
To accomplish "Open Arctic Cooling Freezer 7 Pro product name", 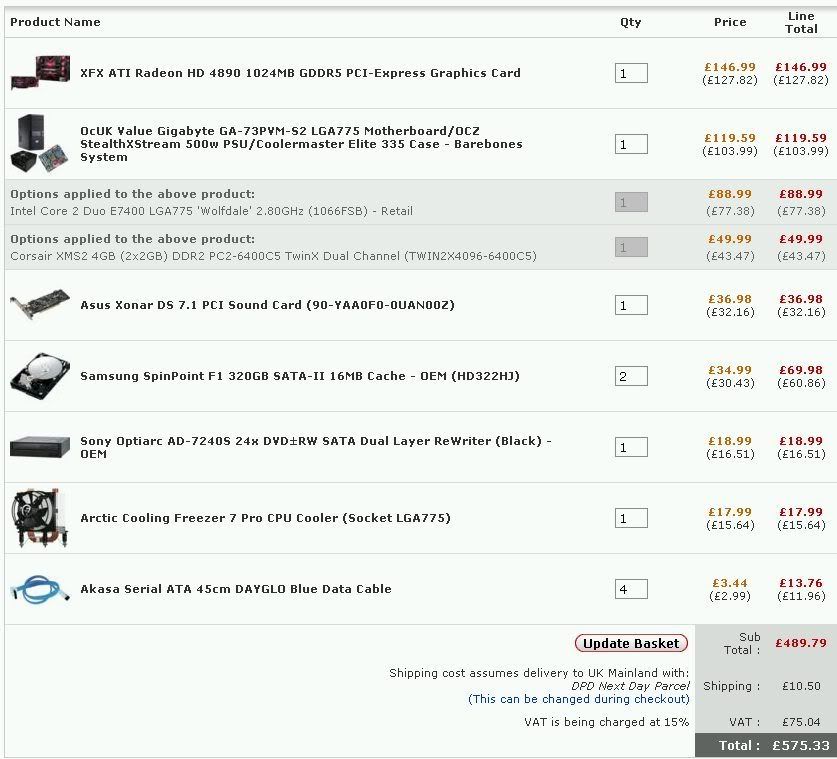I will (265, 518).
